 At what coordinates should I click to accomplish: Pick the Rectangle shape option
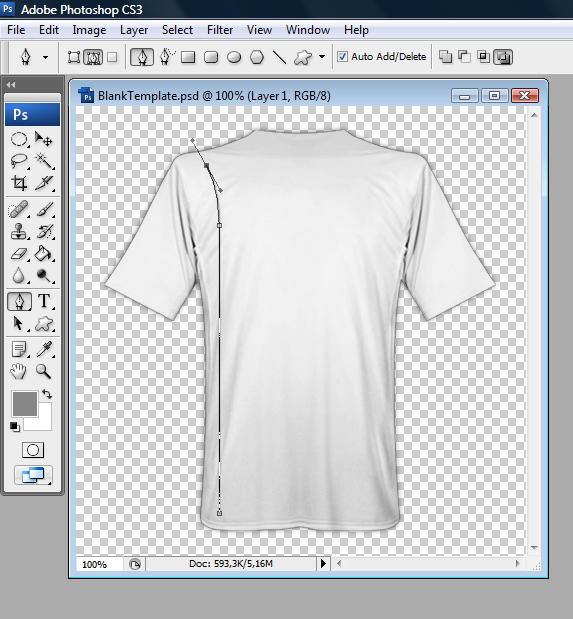click(x=188, y=57)
